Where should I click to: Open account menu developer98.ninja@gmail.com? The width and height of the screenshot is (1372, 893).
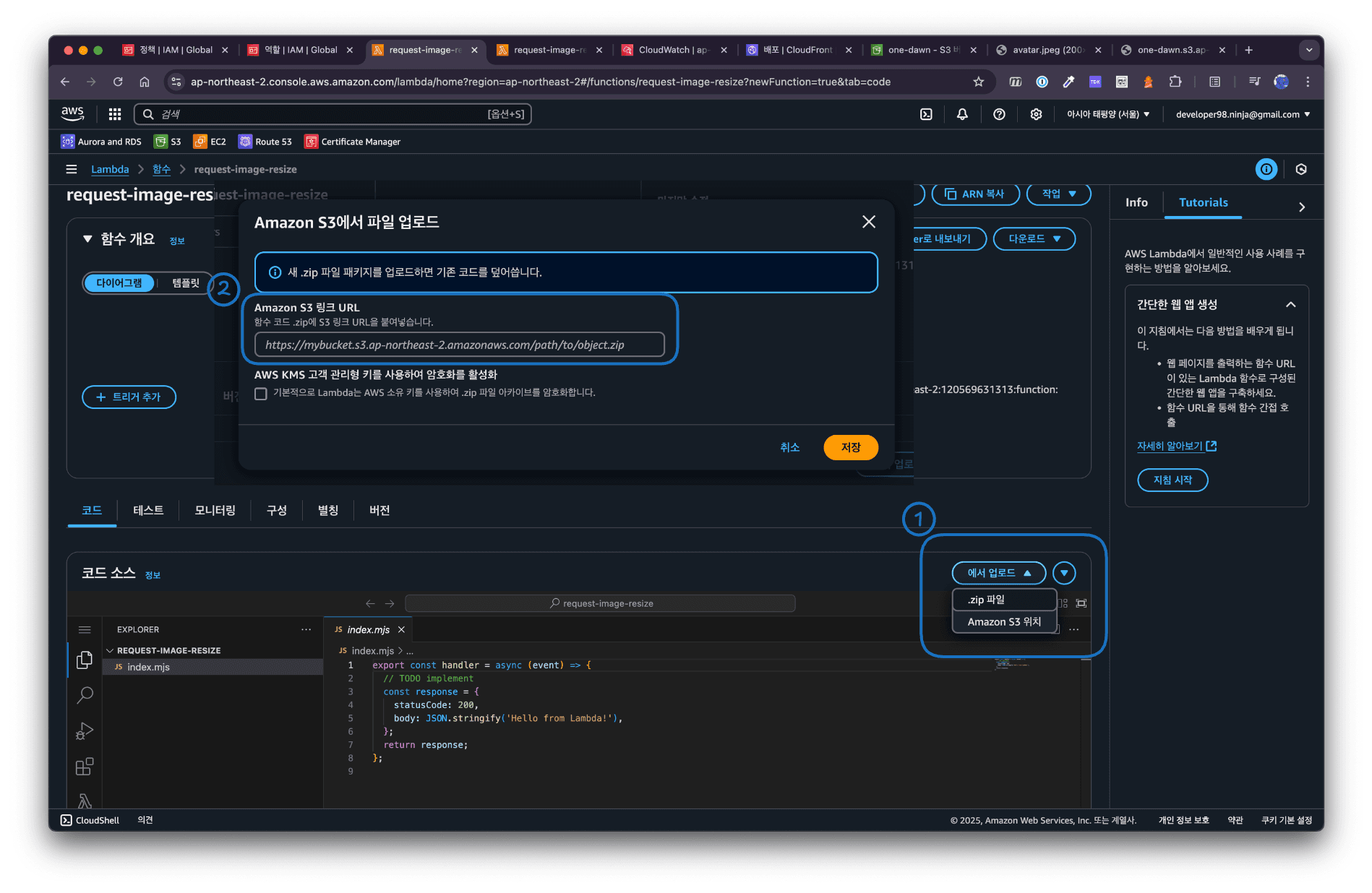pyautogui.click(x=1243, y=114)
